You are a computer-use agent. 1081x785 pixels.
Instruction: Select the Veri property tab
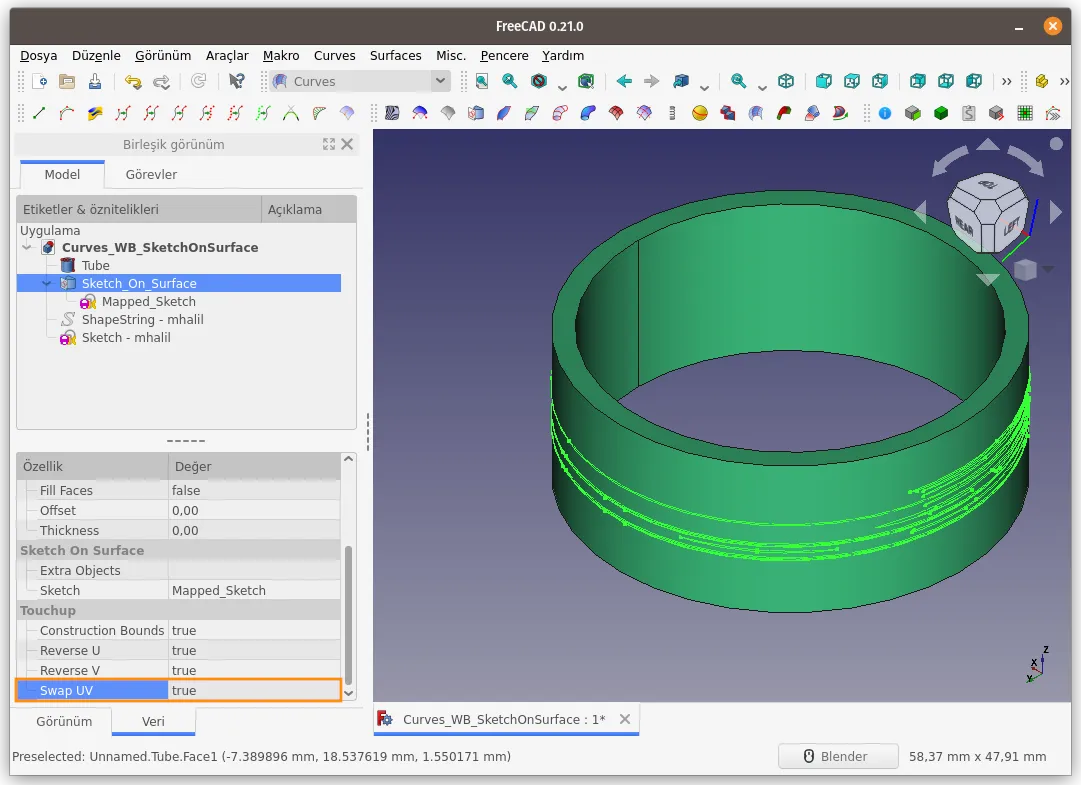click(x=153, y=721)
